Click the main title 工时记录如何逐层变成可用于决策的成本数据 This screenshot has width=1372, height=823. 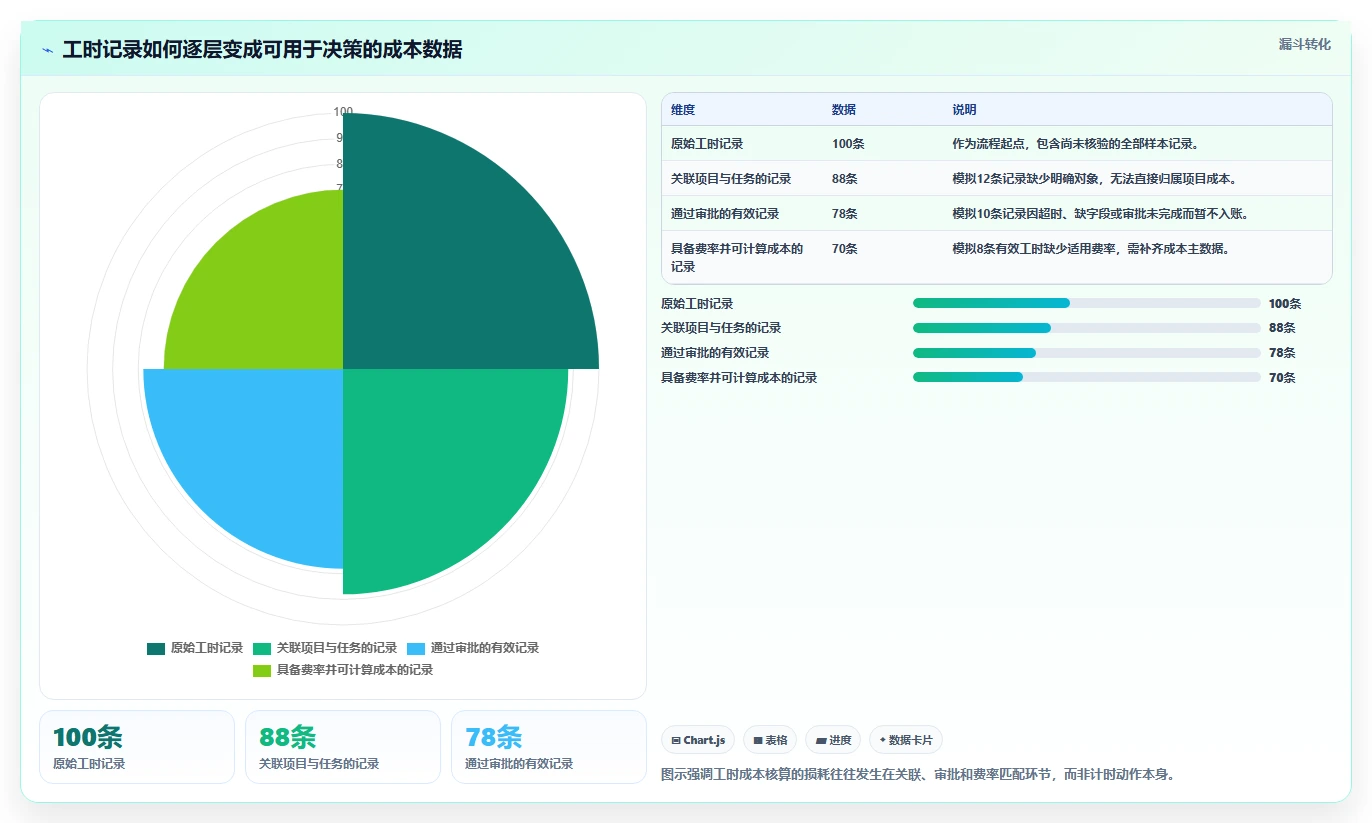point(262,50)
